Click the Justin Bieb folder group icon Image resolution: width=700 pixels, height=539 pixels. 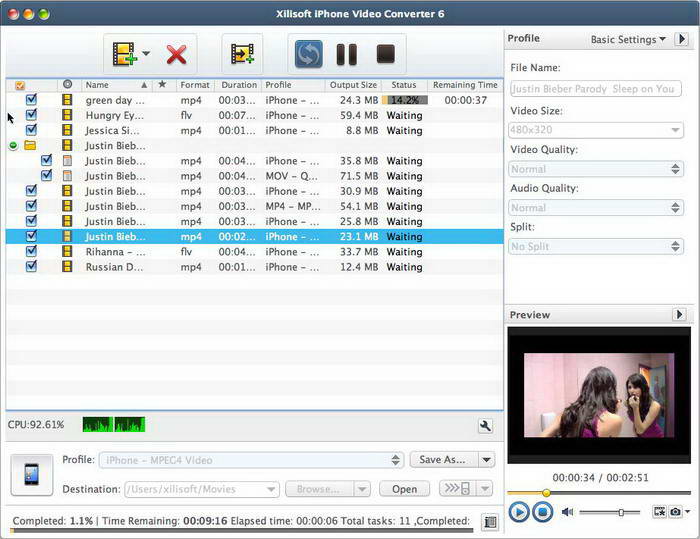[30, 146]
